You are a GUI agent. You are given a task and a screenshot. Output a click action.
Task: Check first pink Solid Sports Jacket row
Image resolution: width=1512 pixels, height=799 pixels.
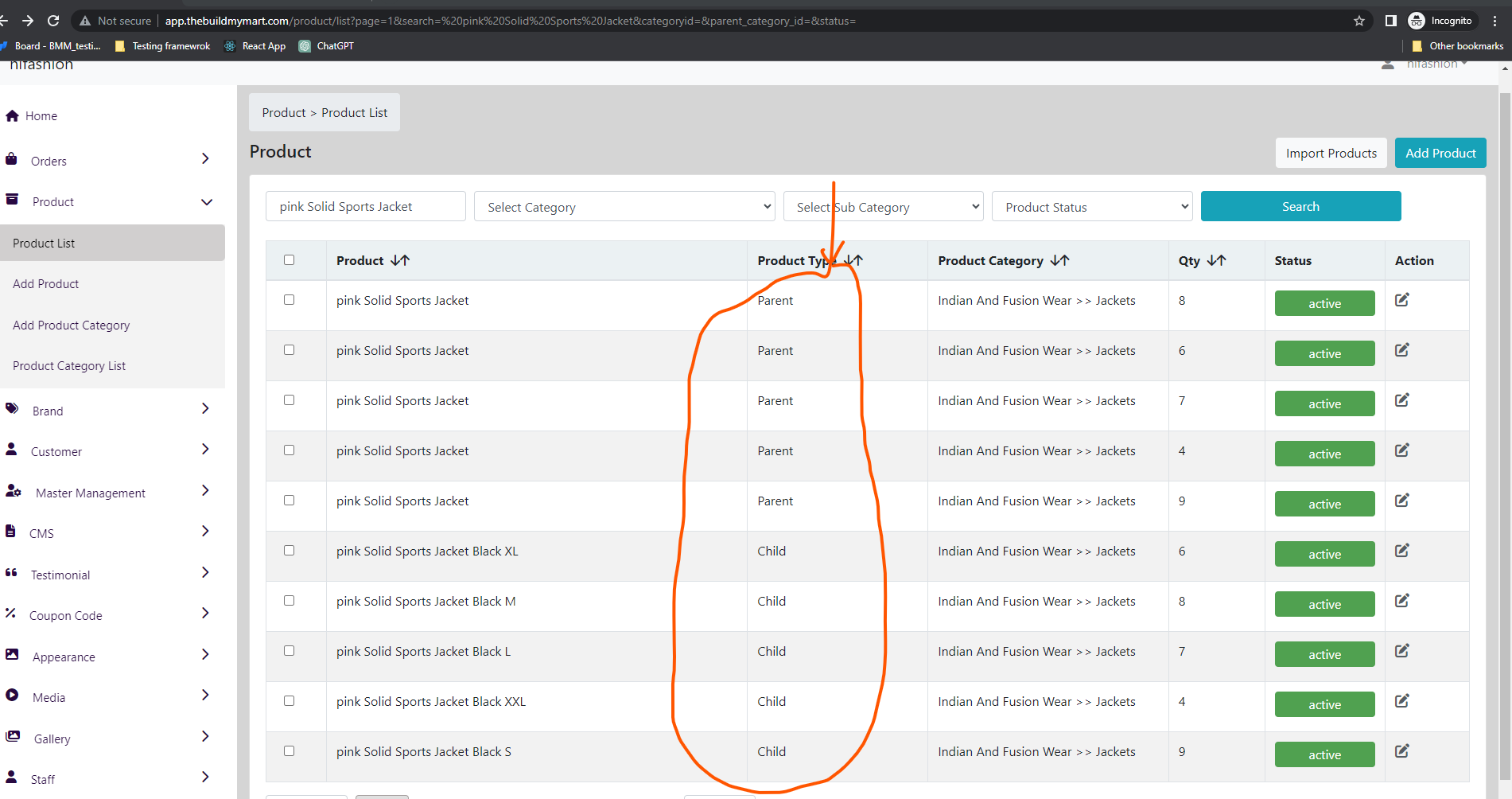[289, 300]
